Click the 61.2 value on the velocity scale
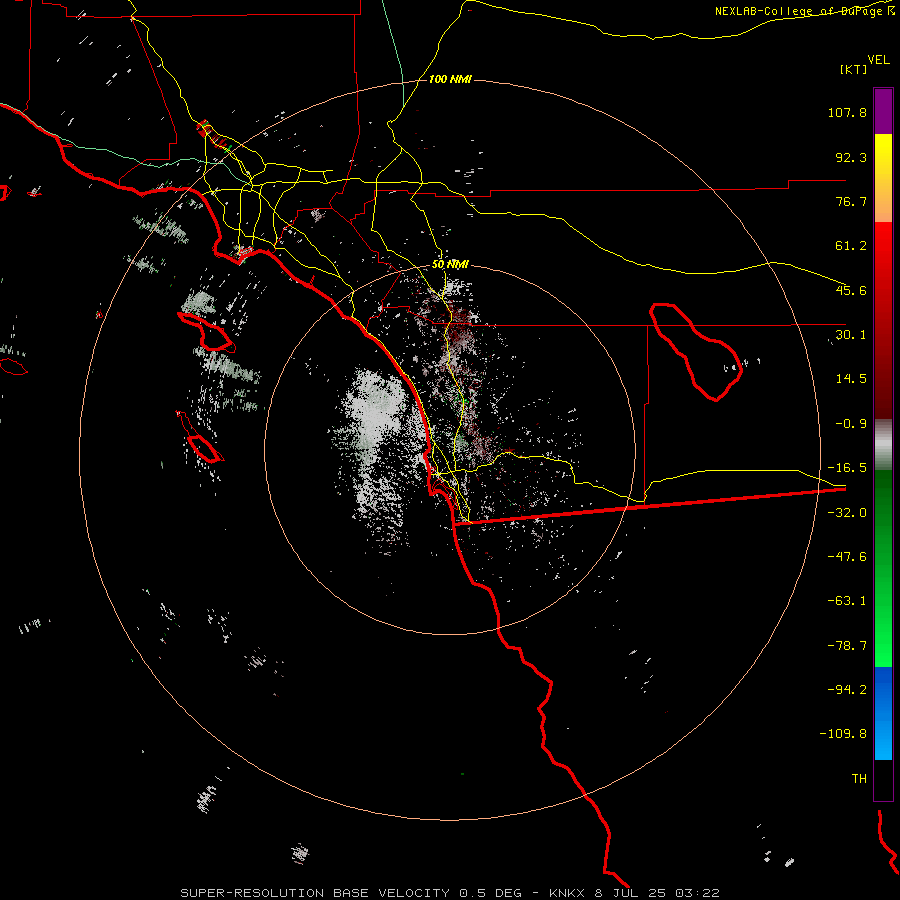Screen dimensions: 900x900 (x=851, y=246)
